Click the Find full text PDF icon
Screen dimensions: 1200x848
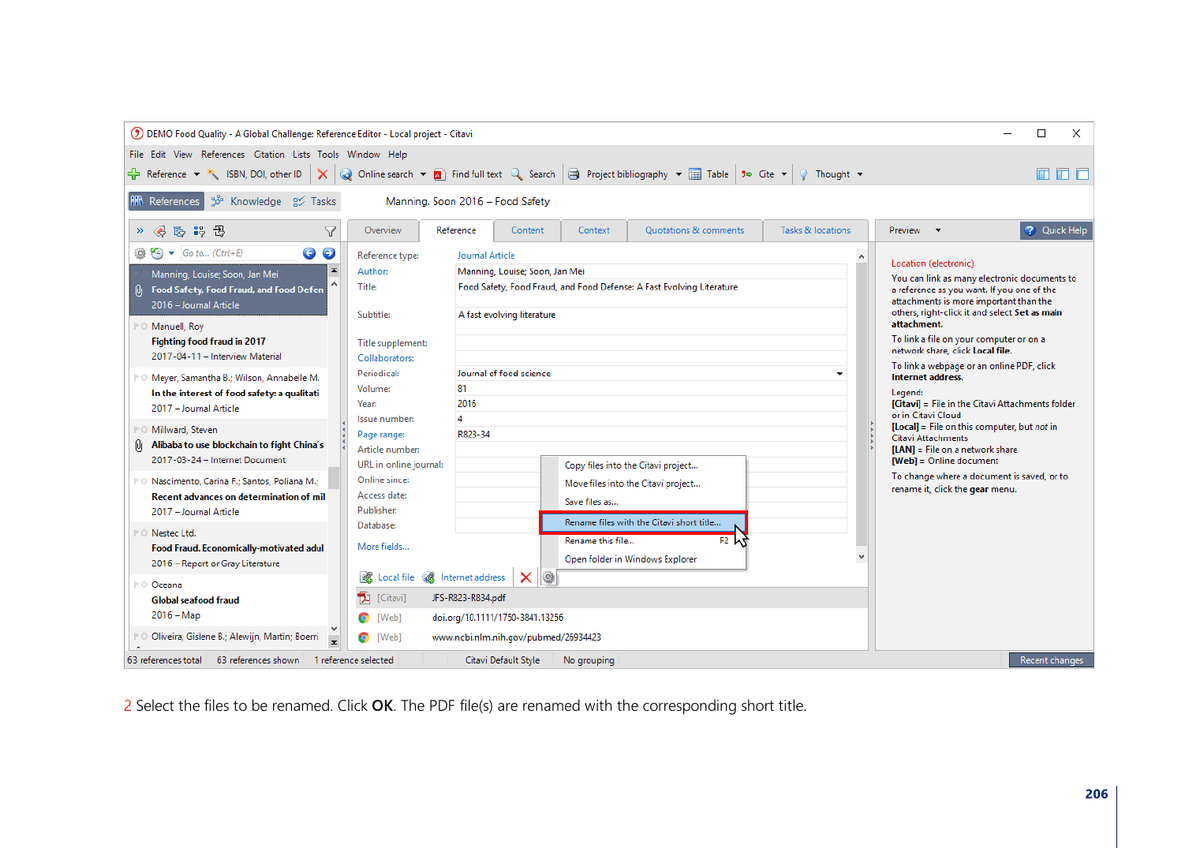[439, 174]
